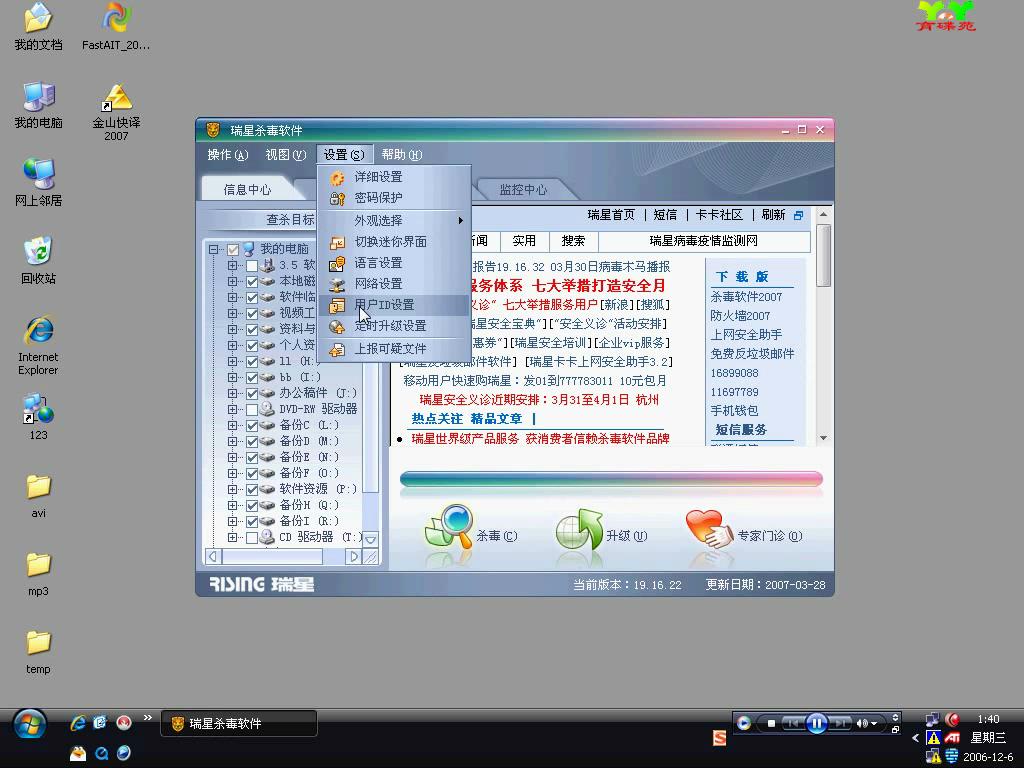The height and width of the screenshot is (768, 1024).
Task: Toggle checkbox for 我的电脑 root
Action: click(233, 249)
